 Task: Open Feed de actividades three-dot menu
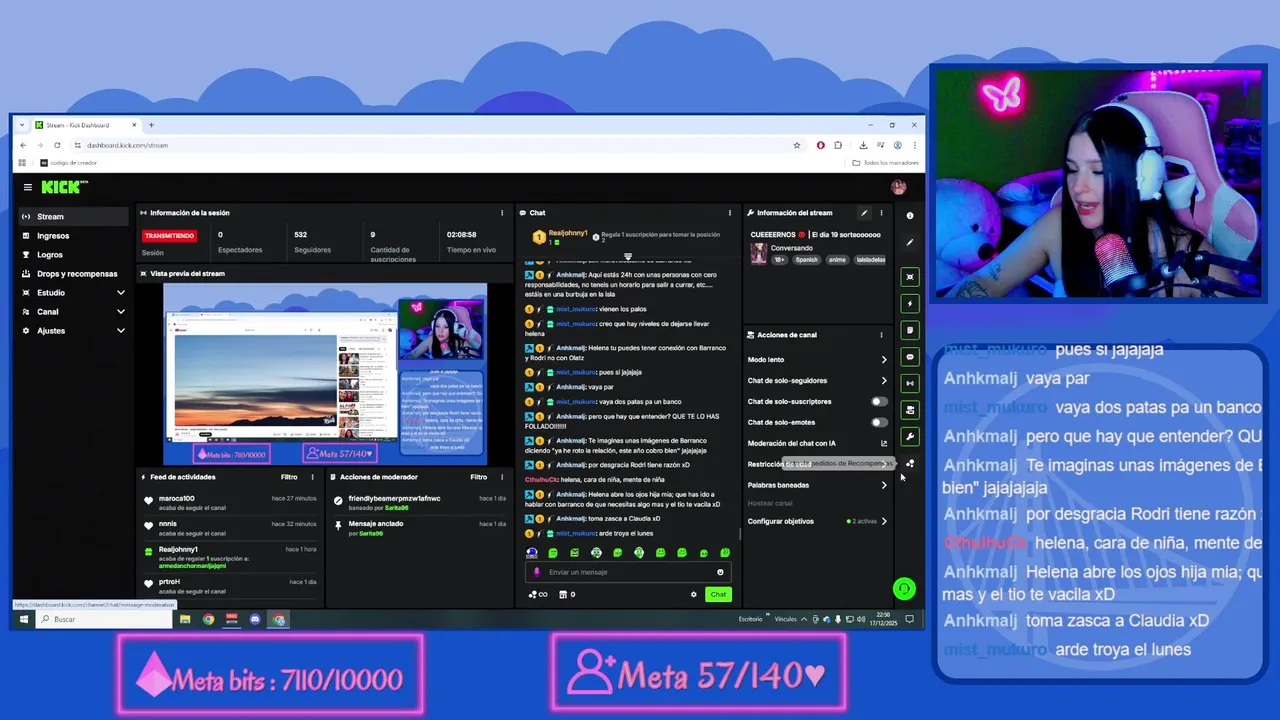tap(314, 477)
